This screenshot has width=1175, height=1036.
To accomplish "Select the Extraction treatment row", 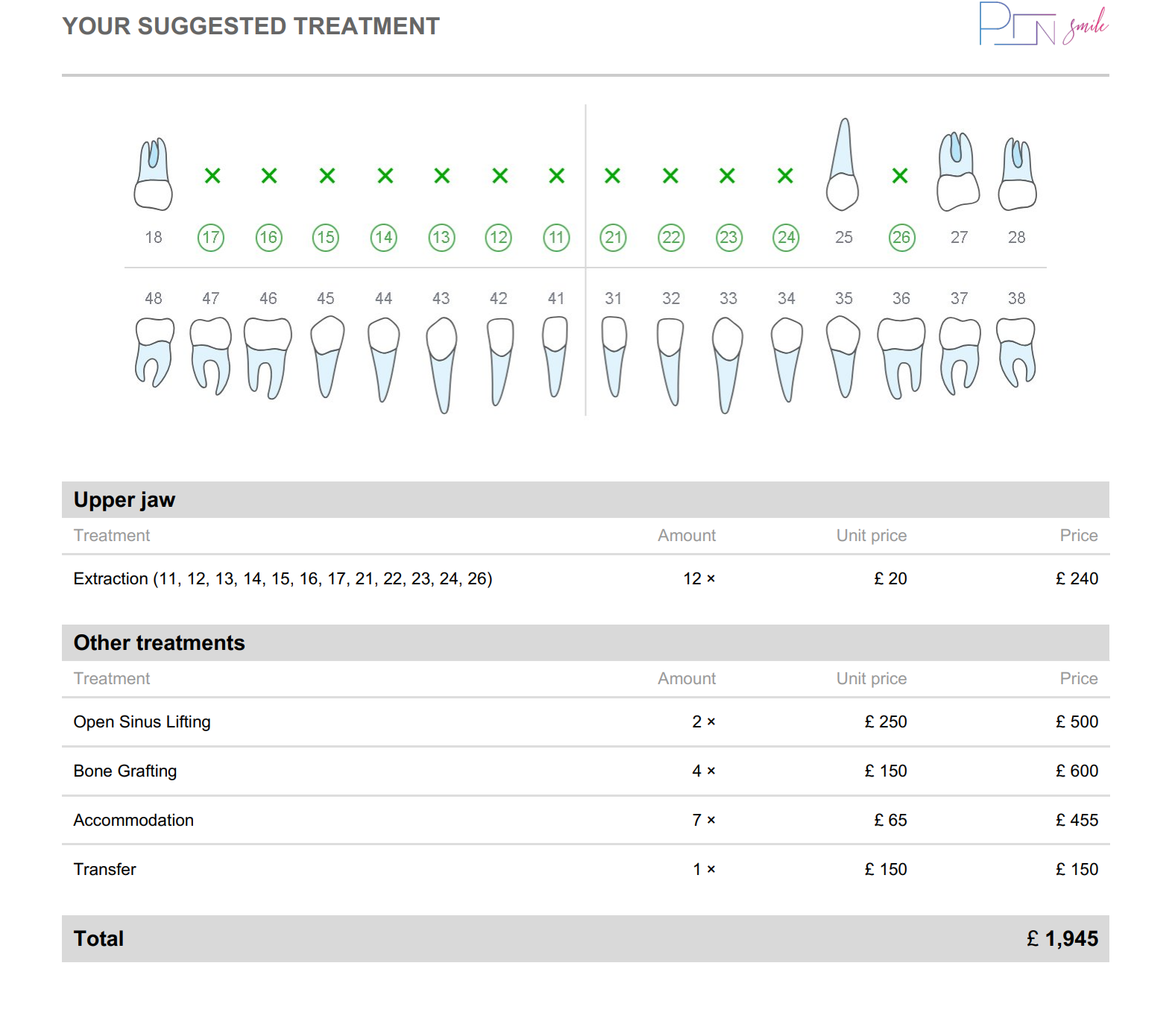I will (283, 578).
